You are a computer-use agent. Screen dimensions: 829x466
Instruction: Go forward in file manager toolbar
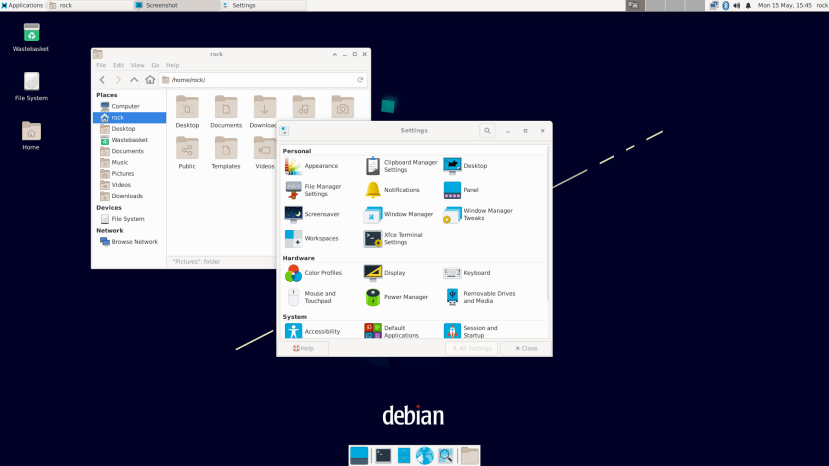coord(118,80)
